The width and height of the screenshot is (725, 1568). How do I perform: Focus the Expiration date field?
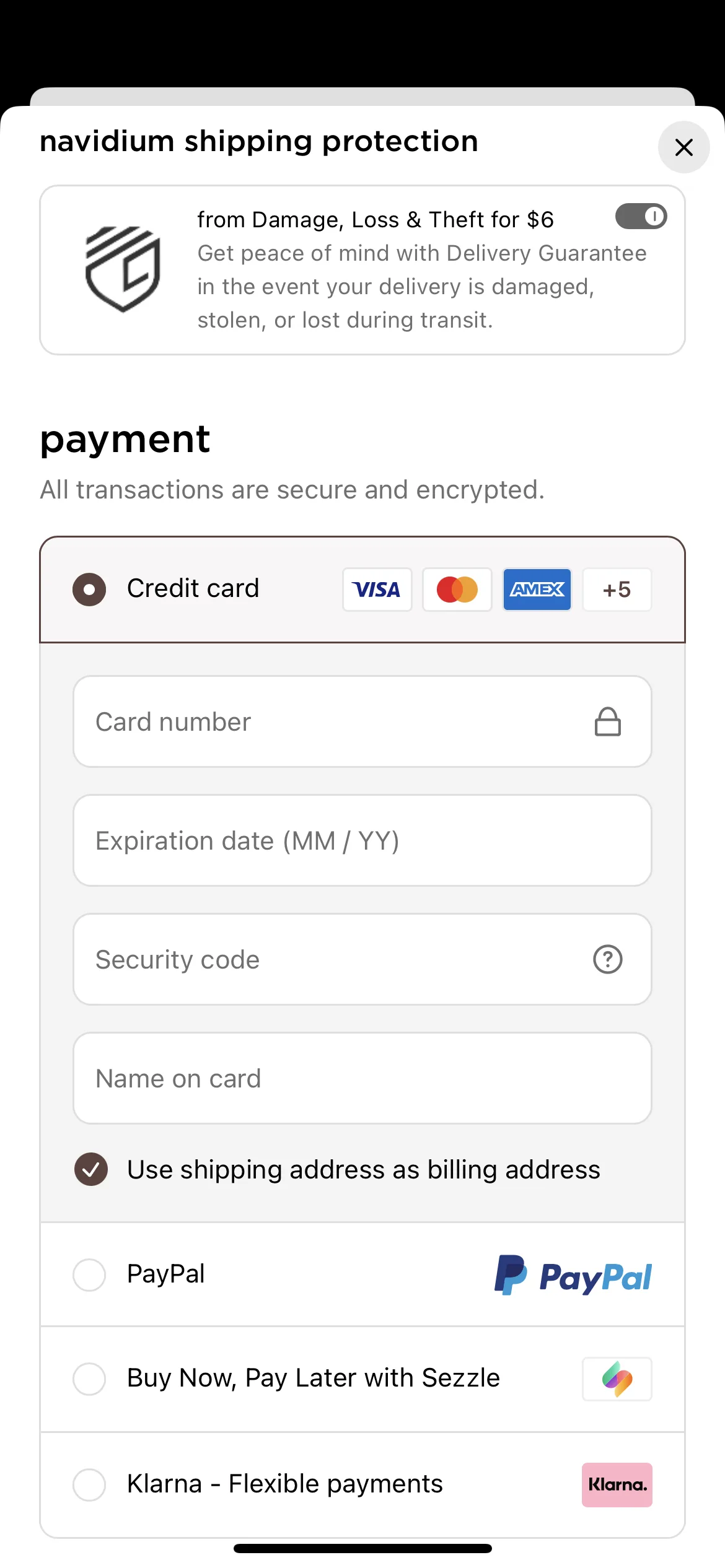362,840
